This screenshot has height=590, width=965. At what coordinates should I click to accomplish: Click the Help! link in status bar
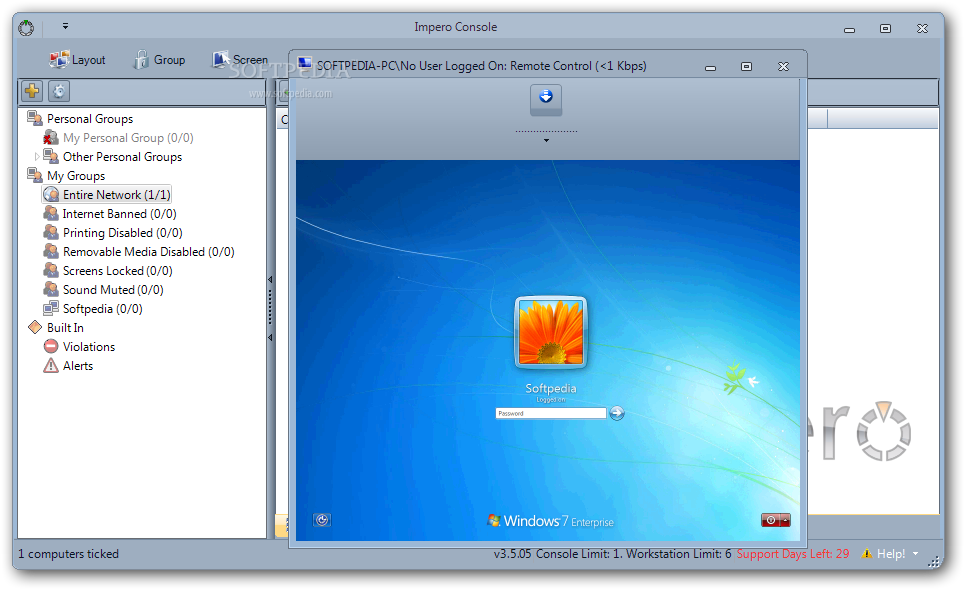click(891, 554)
